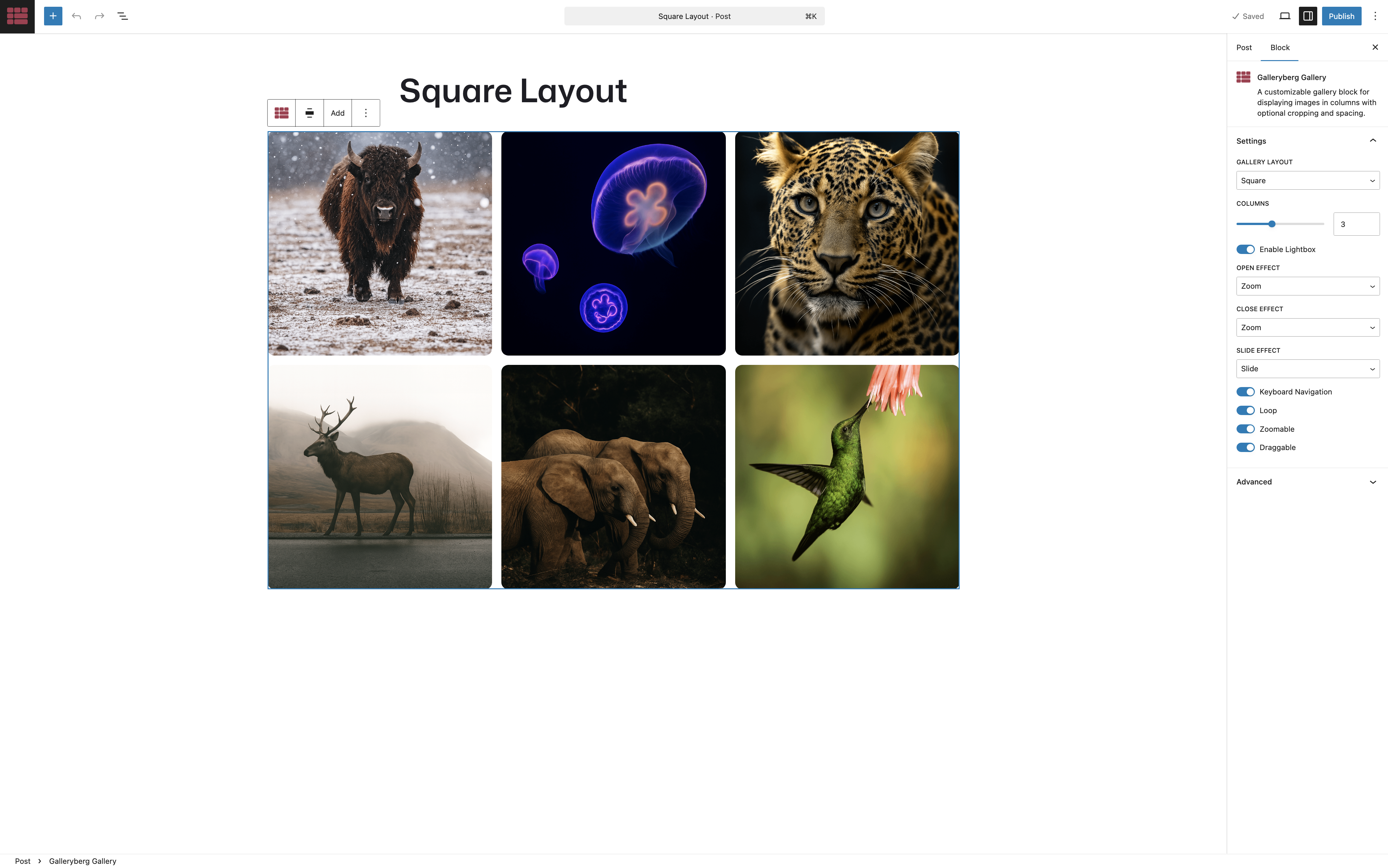The height and width of the screenshot is (868, 1388).
Task: Adjust the Columns slider
Action: [1273, 224]
